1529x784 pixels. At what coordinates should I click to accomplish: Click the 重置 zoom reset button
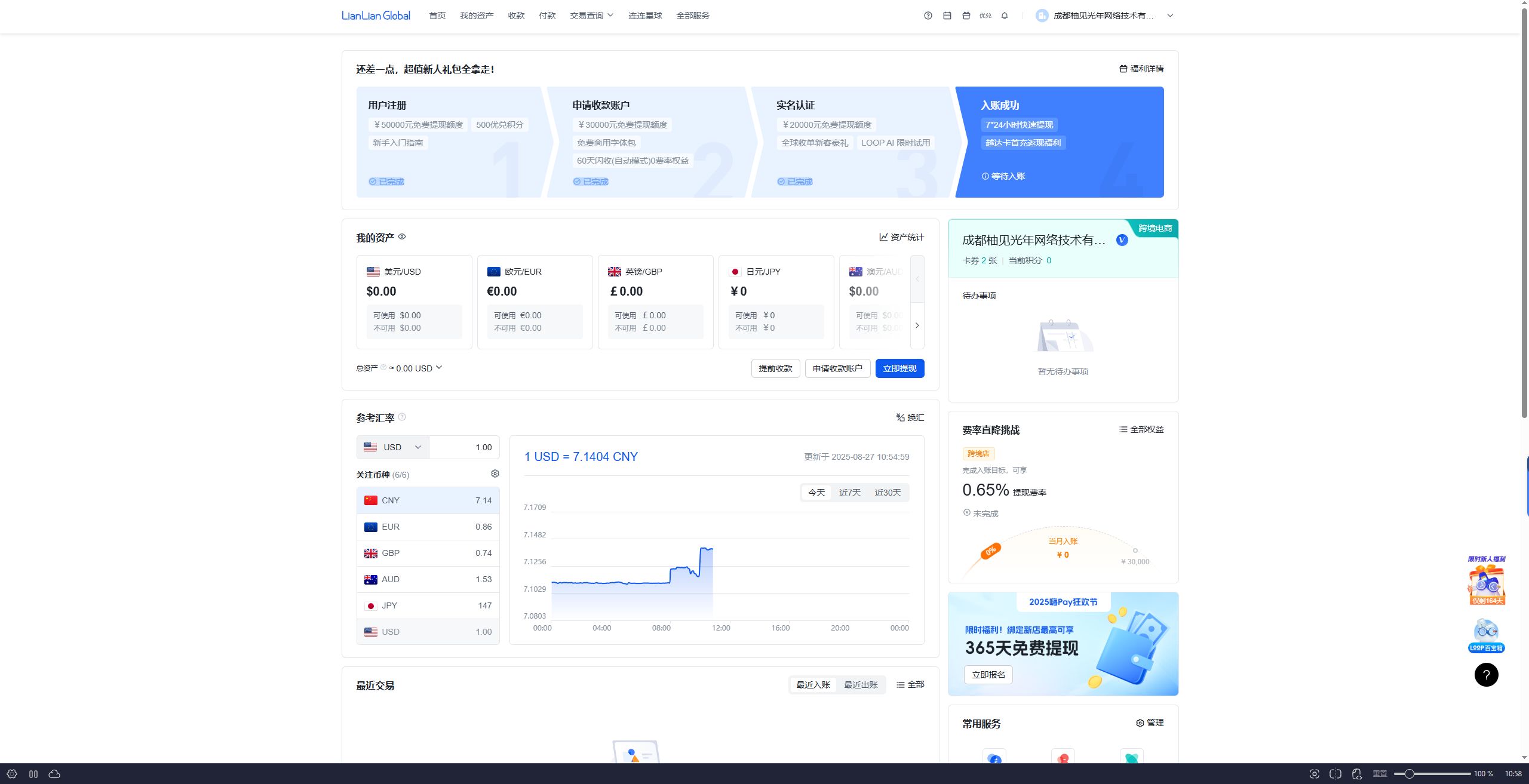(1380, 774)
